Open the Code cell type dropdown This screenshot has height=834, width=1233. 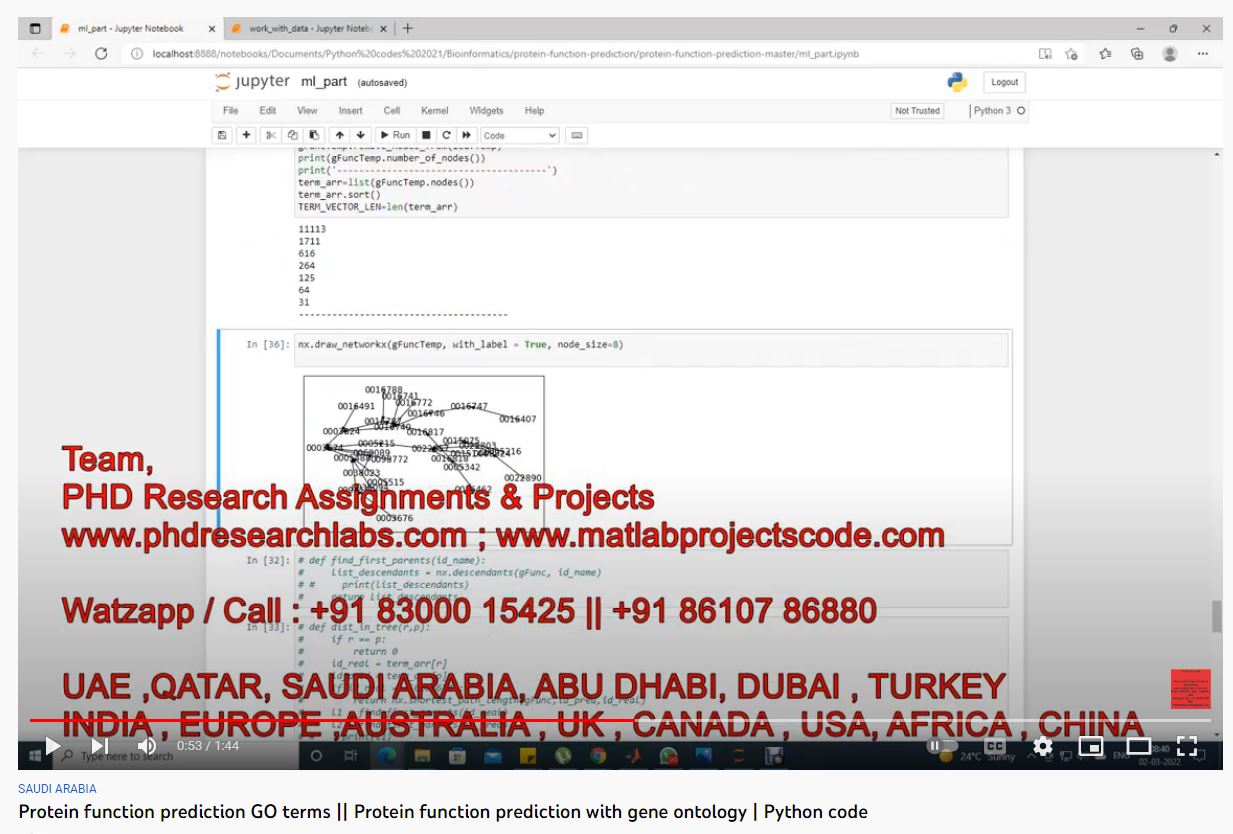[519, 135]
